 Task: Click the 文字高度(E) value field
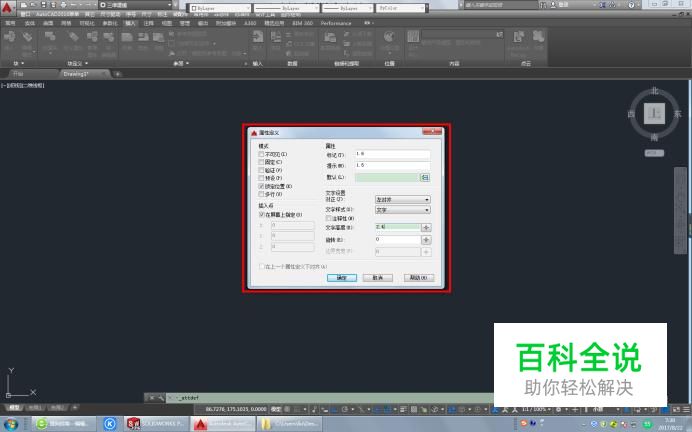(x=398, y=227)
